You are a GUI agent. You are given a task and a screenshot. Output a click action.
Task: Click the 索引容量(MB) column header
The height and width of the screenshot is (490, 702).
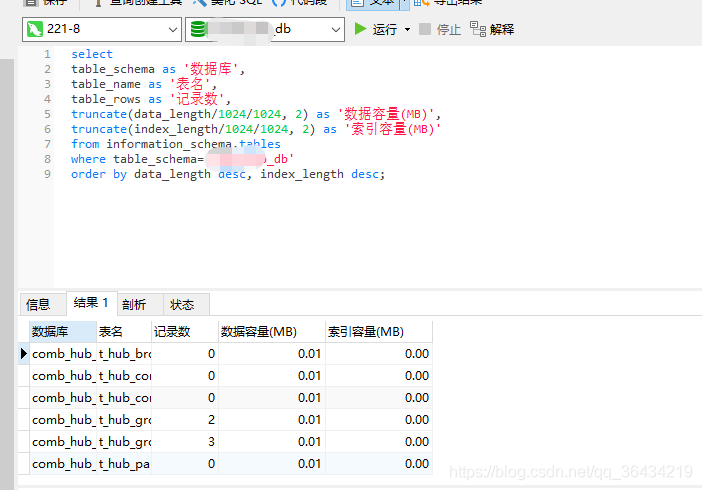tap(379, 332)
